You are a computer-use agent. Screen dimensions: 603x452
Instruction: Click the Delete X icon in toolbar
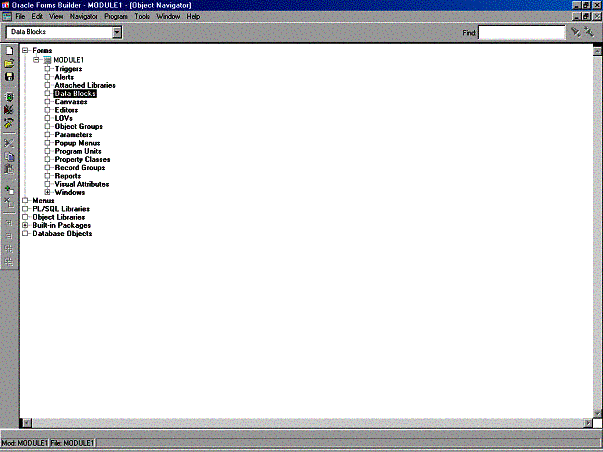click(9, 202)
